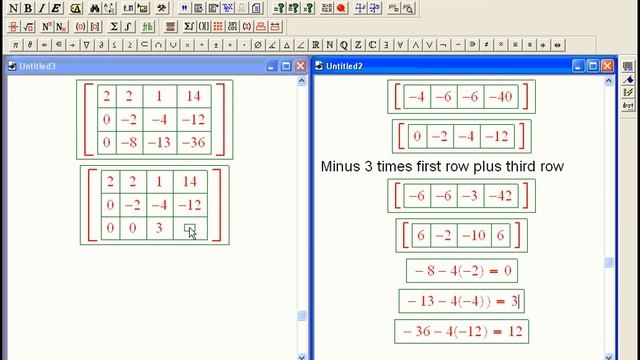This screenshot has width=640, height=360.
Task: Click -40 cell in Untitled2 top row
Action: click(501, 97)
